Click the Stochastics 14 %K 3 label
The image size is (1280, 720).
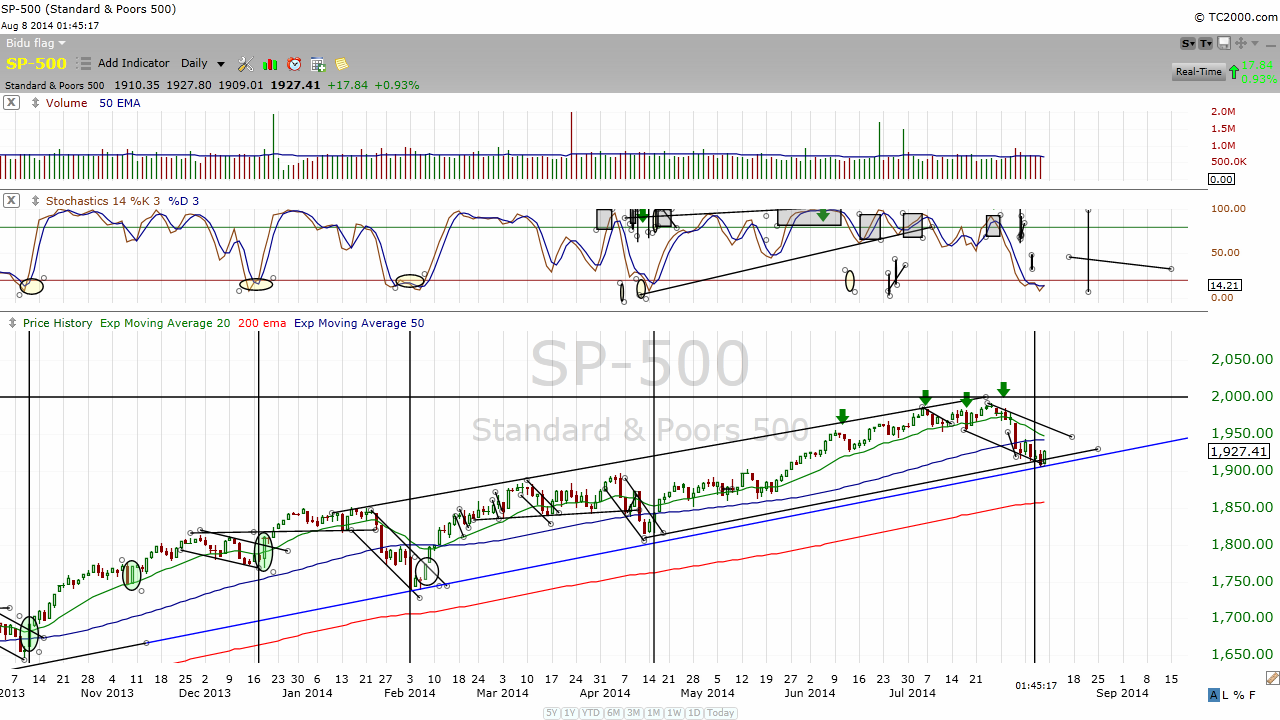[x=103, y=201]
